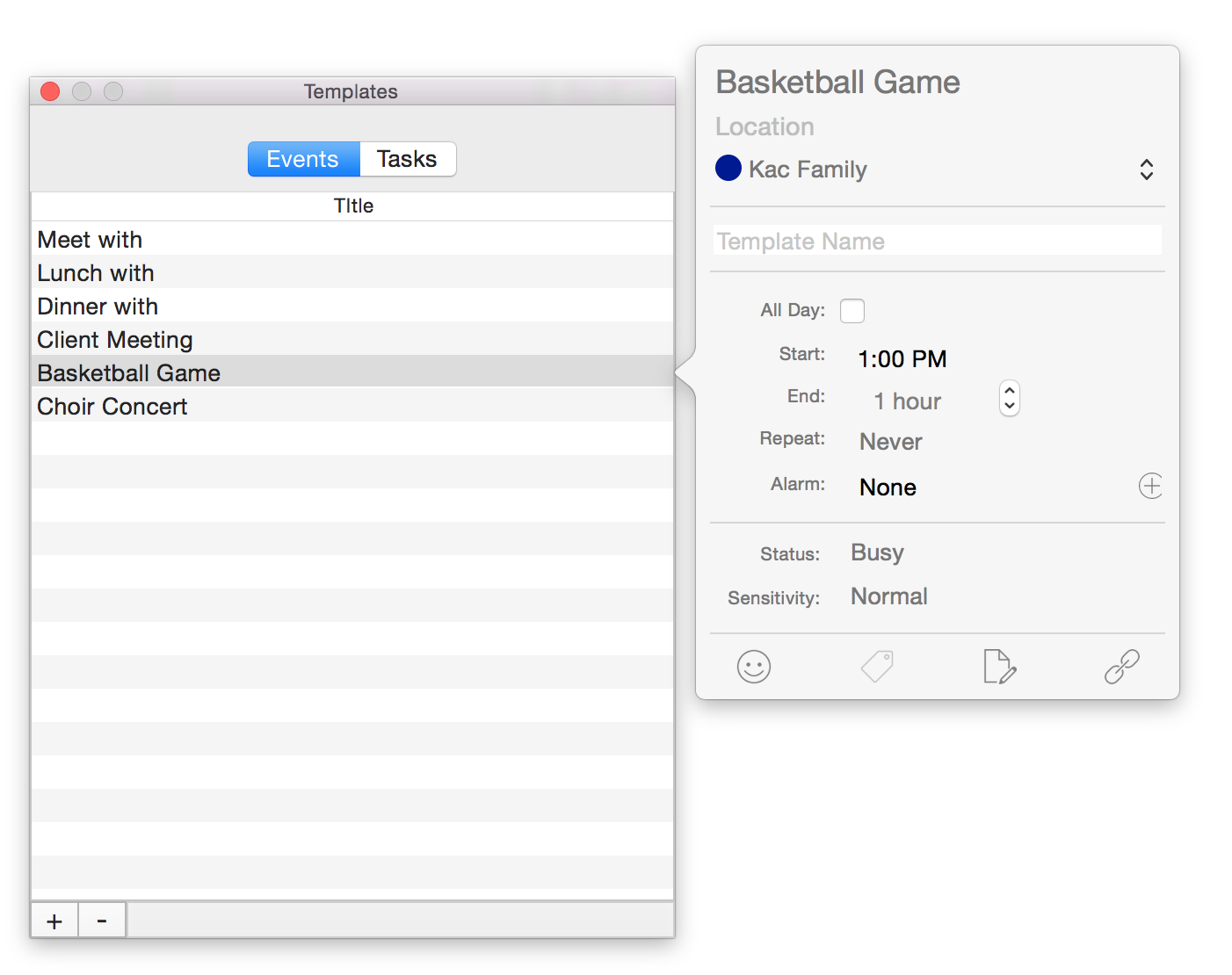The image size is (1232, 975).
Task: Select the Events tab
Action: 303,159
